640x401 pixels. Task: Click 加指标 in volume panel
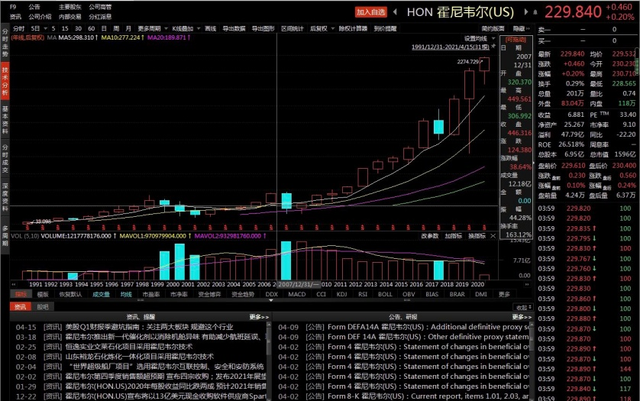click(453, 236)
